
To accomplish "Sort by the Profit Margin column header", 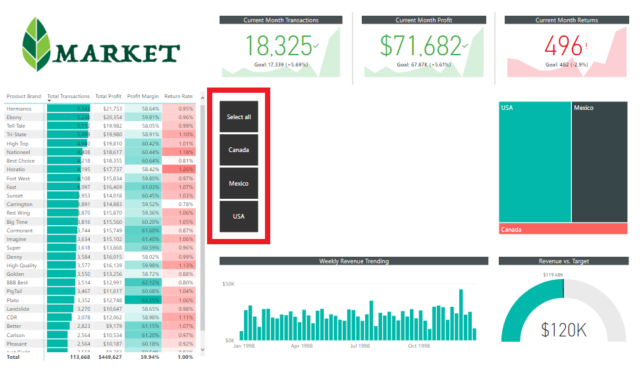I will click(x=142, y=96).
